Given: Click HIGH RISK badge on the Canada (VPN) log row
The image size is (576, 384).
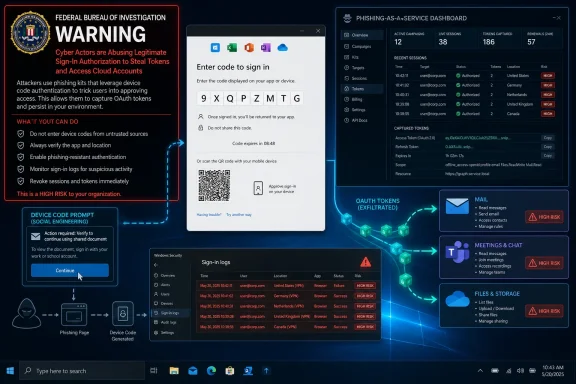Looking at the screenshot, I should (365, 327).
